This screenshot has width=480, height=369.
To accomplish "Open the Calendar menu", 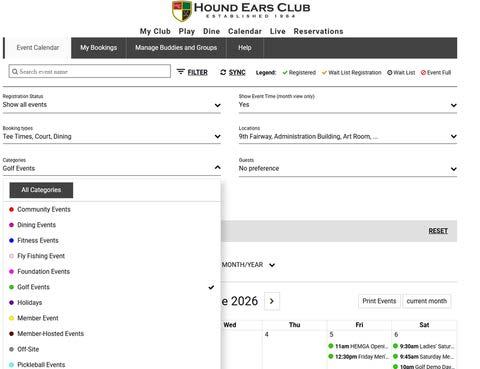I will (245, 31).
